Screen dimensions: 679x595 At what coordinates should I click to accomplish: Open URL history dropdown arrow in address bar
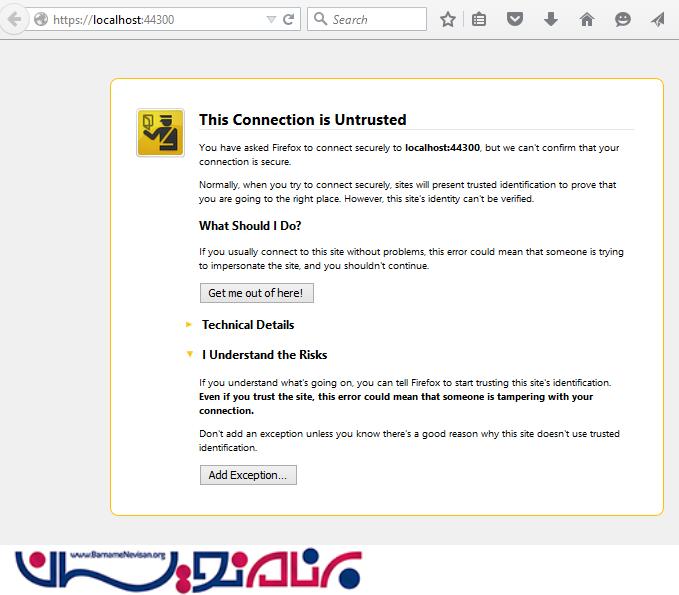(271, 19)
